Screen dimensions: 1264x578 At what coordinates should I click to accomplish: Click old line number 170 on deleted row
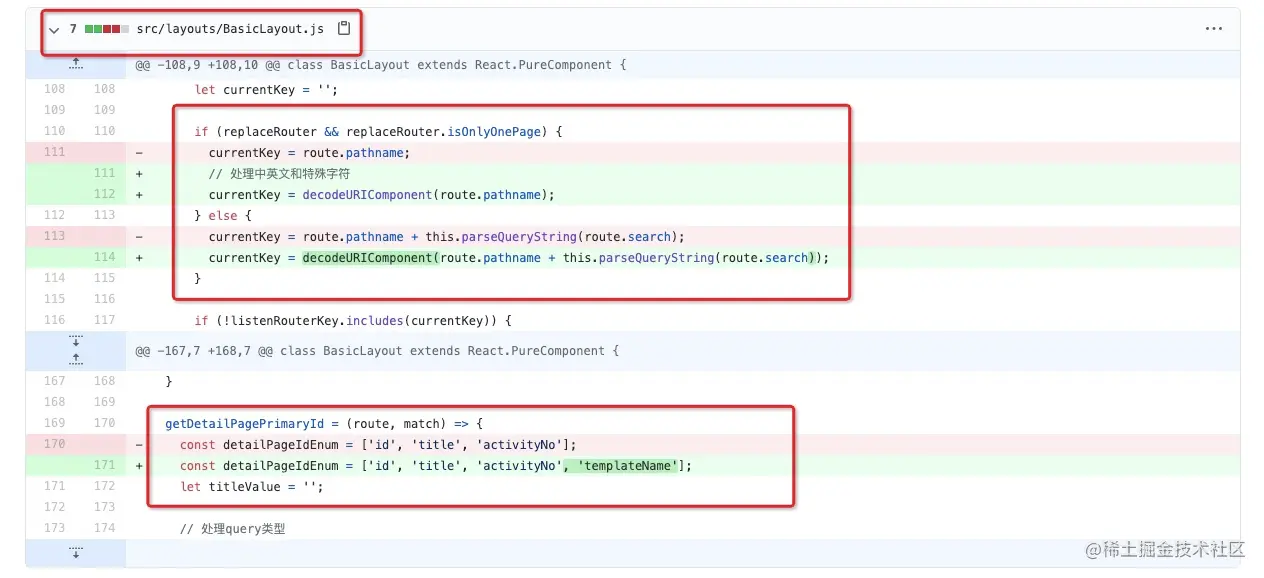point(54,445)
